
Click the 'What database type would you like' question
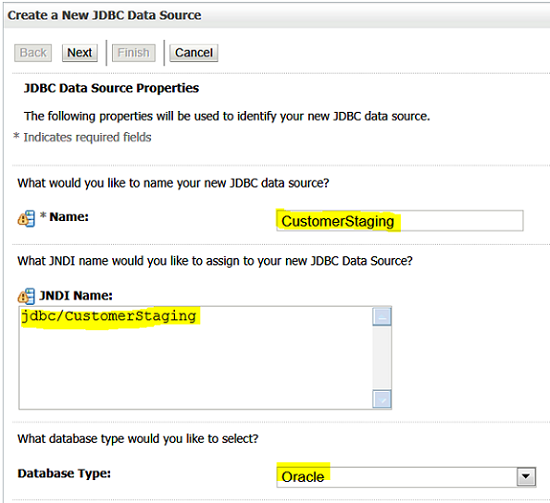pyautogui.click(x=138, y=439)
